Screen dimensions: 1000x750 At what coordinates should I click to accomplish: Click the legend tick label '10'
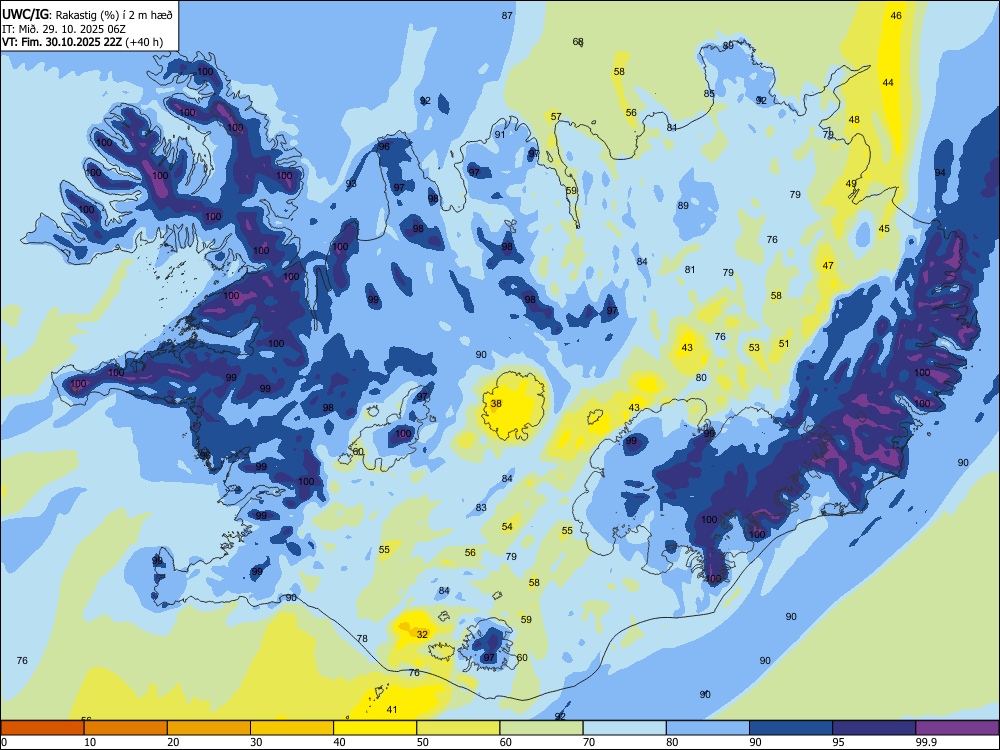pyautogui.click(x=90, y=742)
